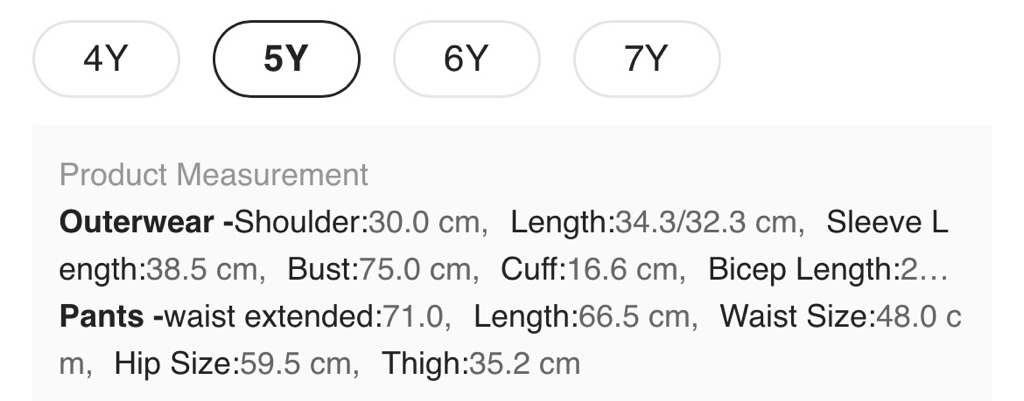Click the bold Outerwear label
The width and height of the screenshot is (1024, 401).
(x=136, y=222)
